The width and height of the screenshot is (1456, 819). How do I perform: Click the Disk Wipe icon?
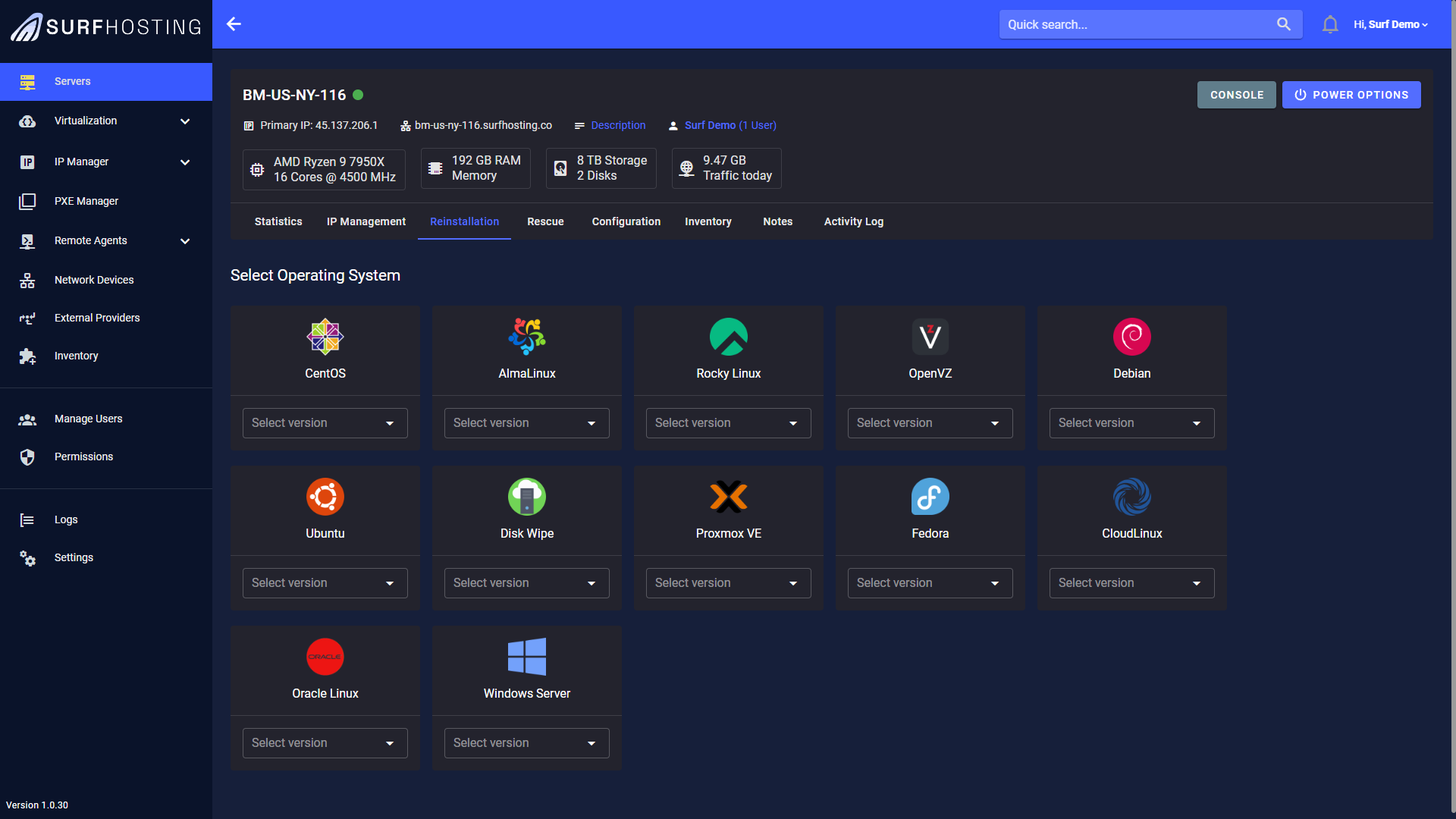tap(527, 497)
